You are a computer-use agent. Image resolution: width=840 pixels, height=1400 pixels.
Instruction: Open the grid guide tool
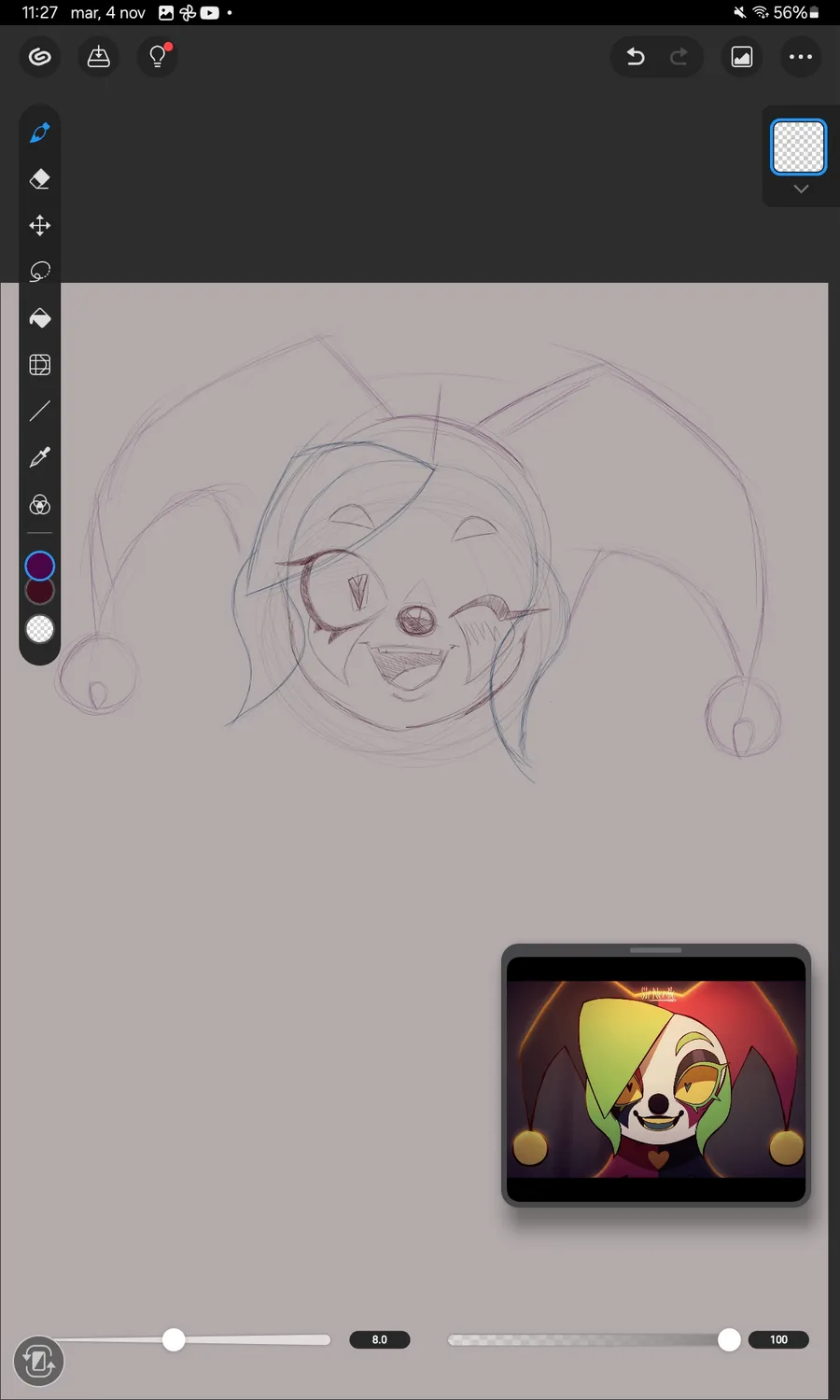(x=39, y=365)
